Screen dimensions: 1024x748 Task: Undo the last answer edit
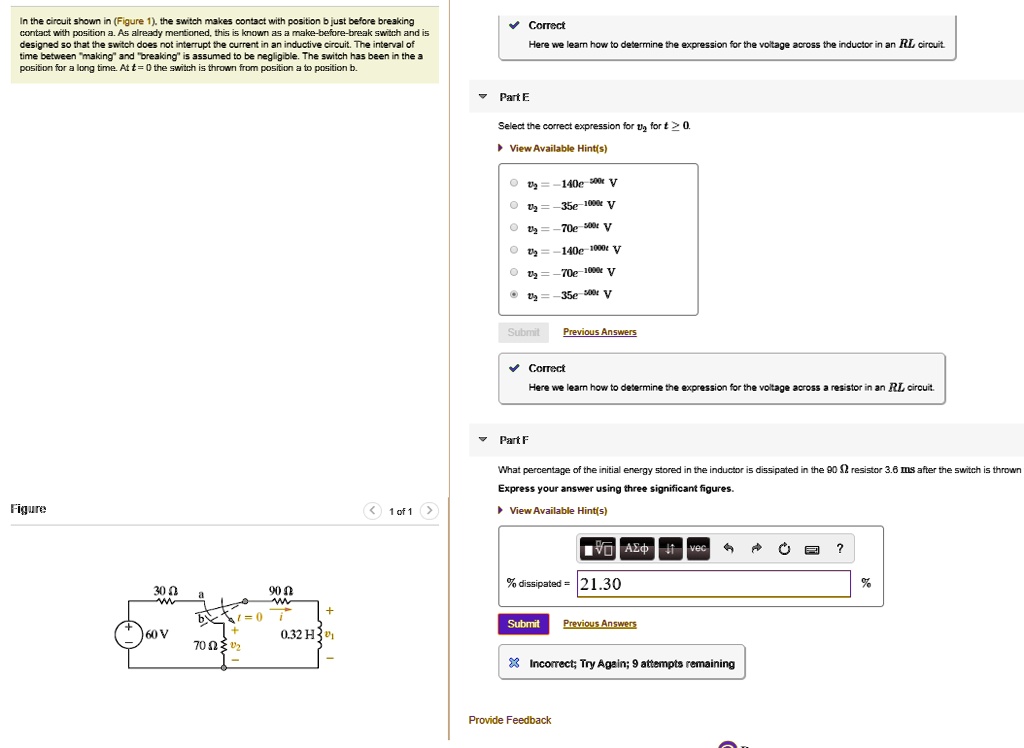(729, 548)
